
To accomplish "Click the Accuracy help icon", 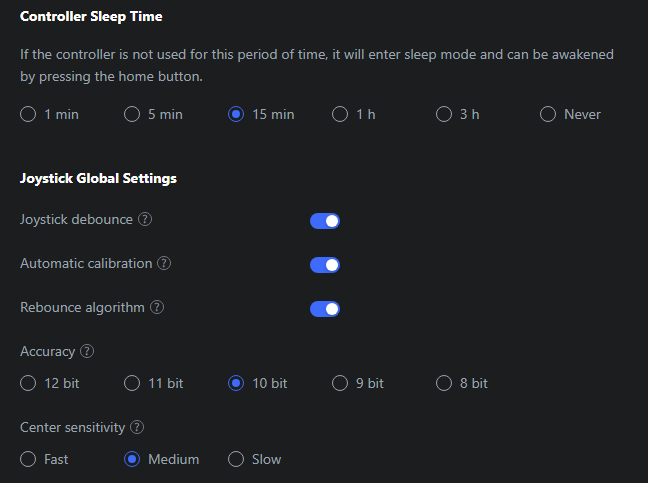I will [87, 352].
